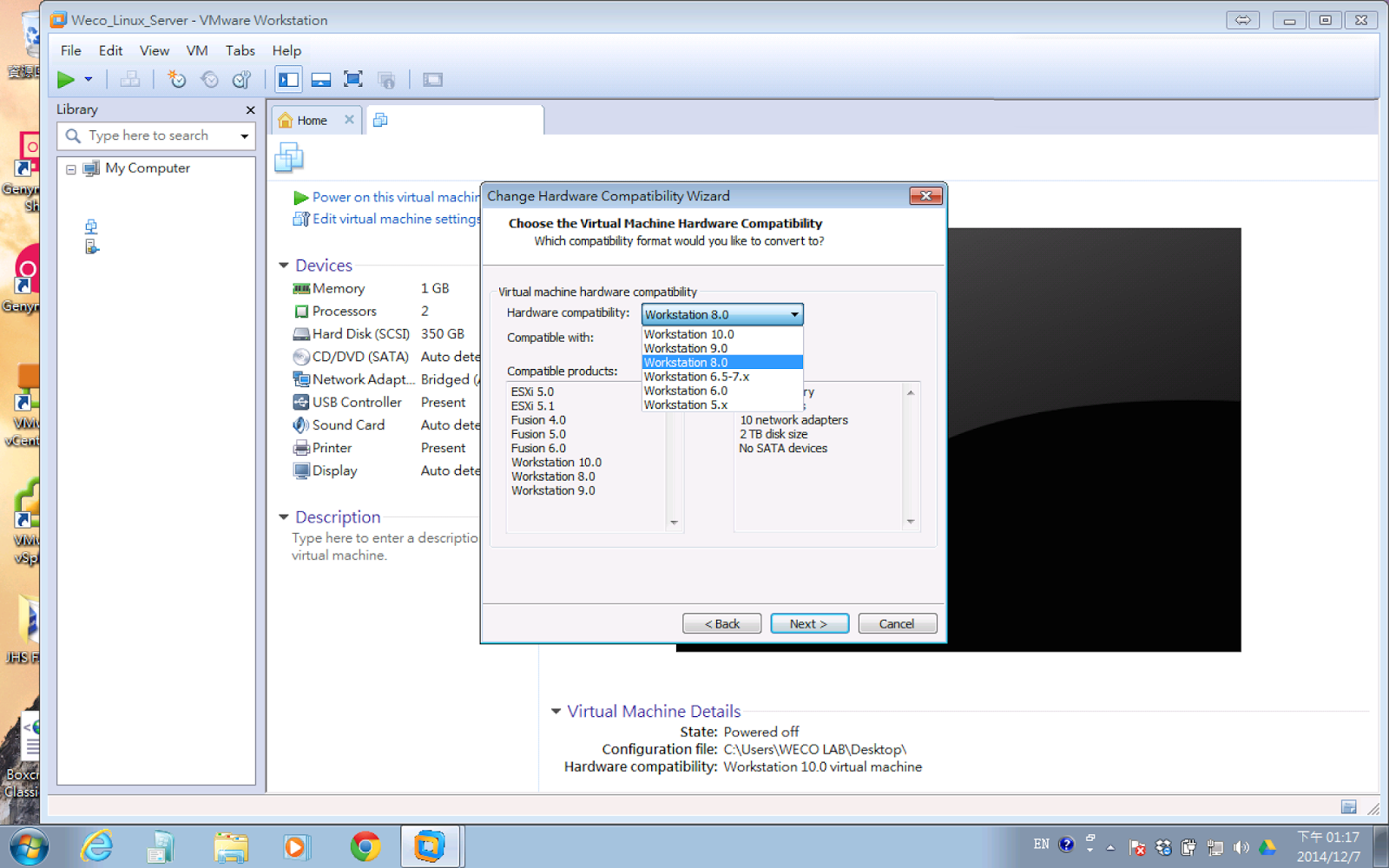Select the virtual machine icon in Library tree

pos(91,227)
